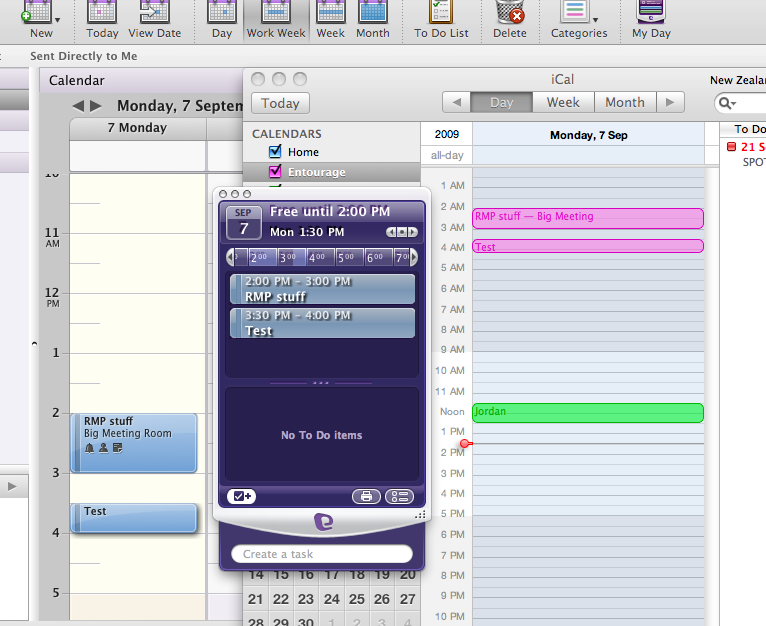Click the My Day resize grip corner
This screenshot has height=626, width=766.
[x=421, y=515]
